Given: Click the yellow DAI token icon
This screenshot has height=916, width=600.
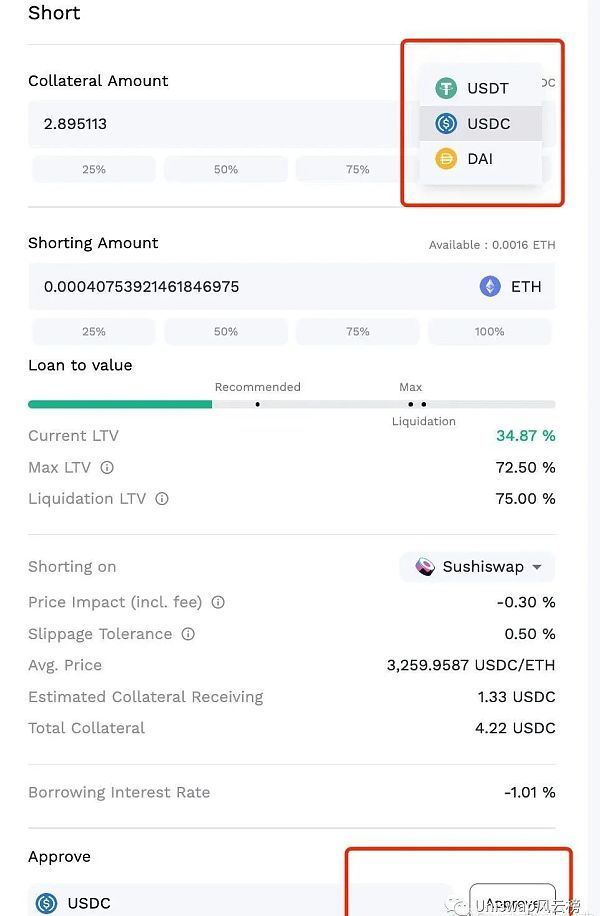Looking at the screenshot, I should [446, 159].
